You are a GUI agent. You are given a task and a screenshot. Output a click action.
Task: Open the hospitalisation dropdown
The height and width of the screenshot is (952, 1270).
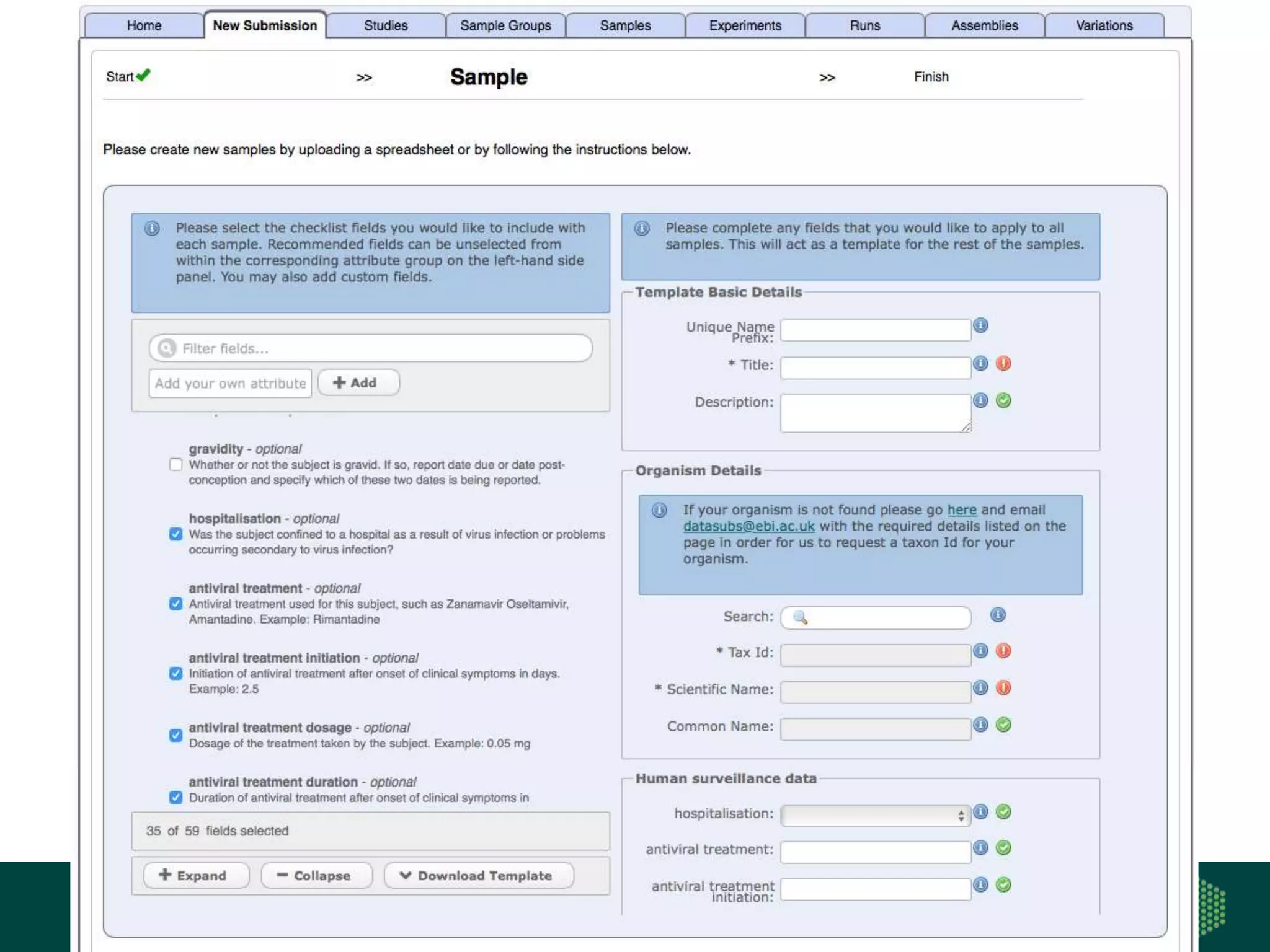[x=875, y=816]
